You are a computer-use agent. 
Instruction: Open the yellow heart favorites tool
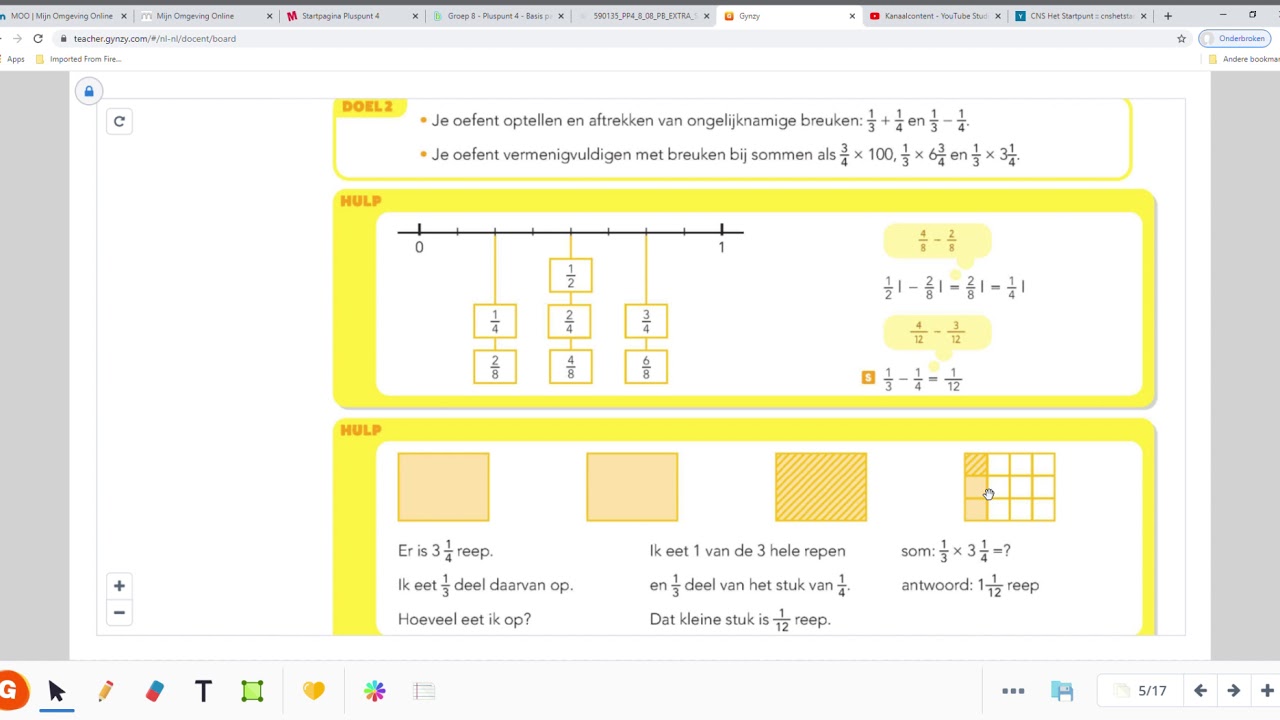pyautogui.click(x=314, y=691)
